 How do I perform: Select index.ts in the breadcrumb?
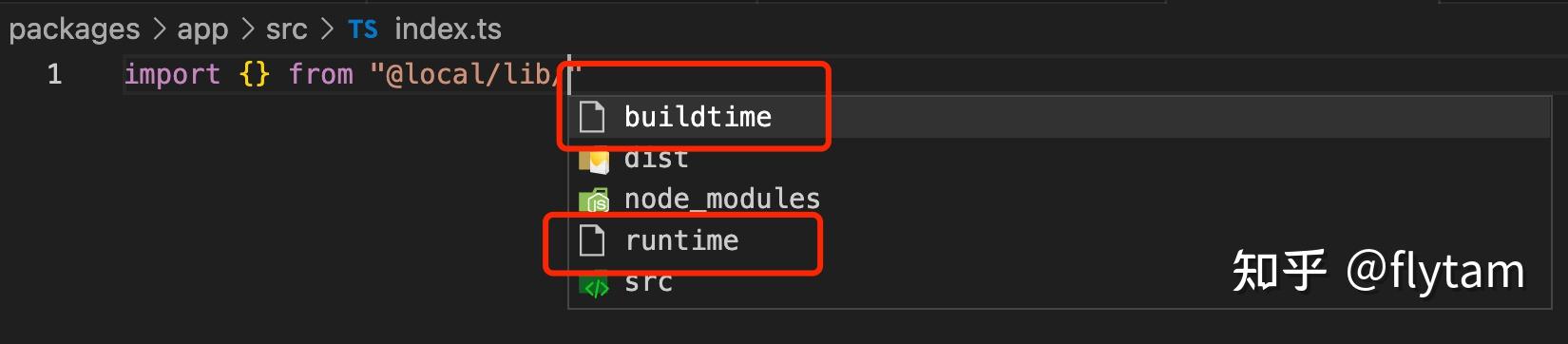448,29
